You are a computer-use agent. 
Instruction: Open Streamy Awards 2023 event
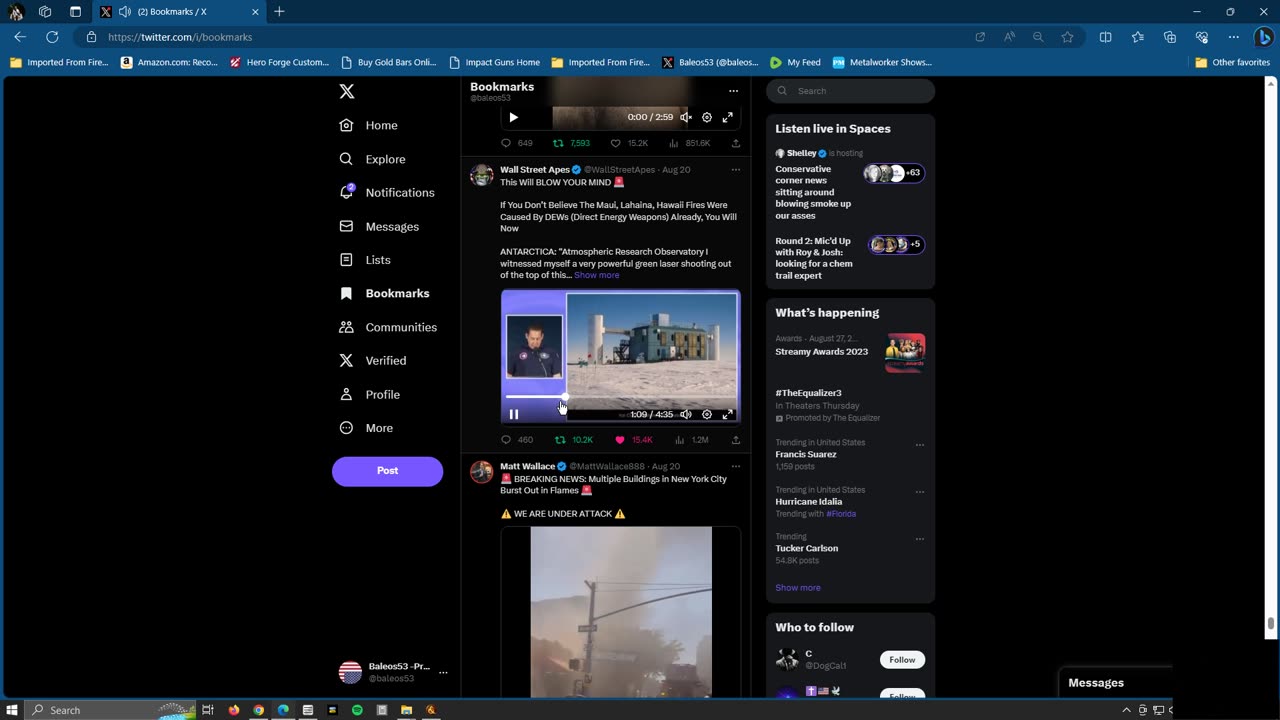click(850, 352)
